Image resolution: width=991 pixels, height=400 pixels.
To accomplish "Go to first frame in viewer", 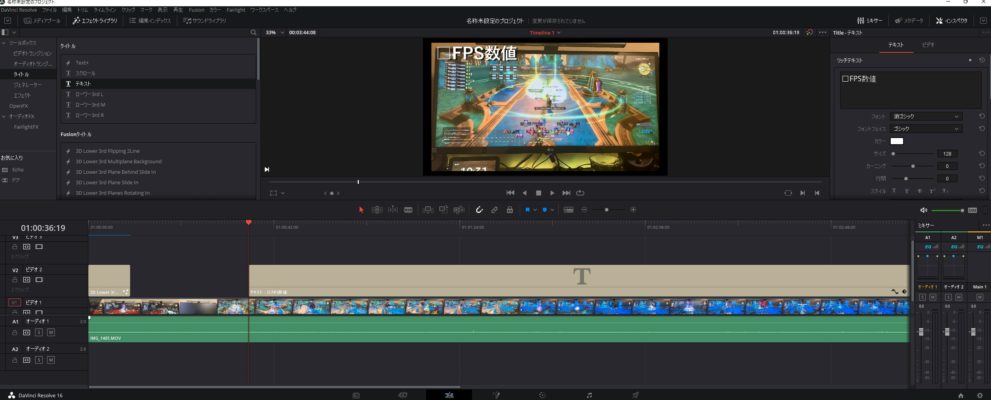I will click(x=511, y=193).
